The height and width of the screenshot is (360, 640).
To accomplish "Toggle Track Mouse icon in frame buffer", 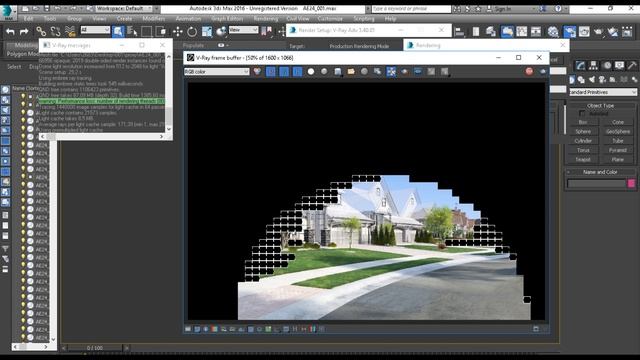I will pos(391,72).
